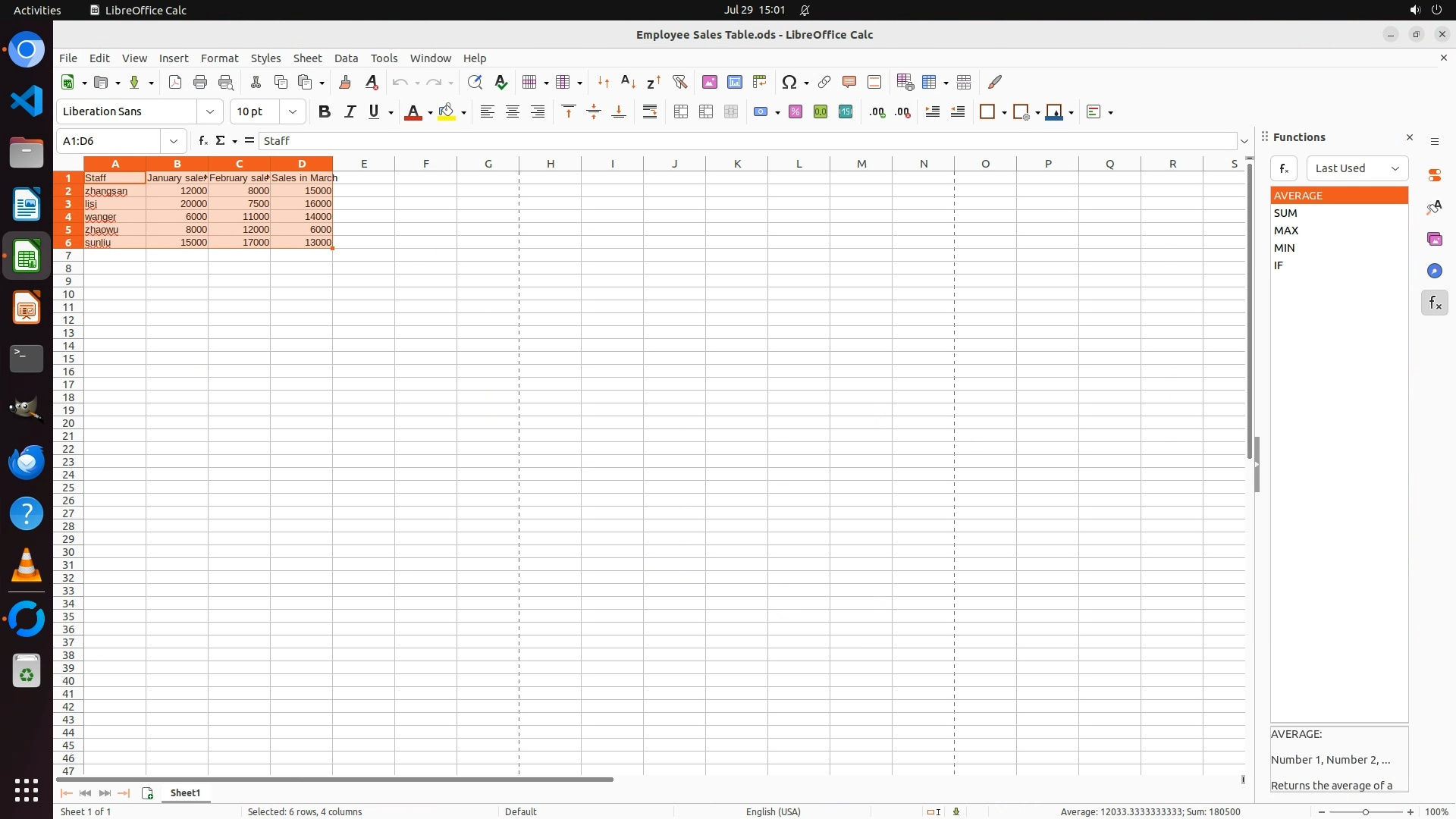The width and height of the screenshot is (1456, 819).
Task: Select the SUM function in the list
Action: pyautogui.click(x=1286, y=213)
